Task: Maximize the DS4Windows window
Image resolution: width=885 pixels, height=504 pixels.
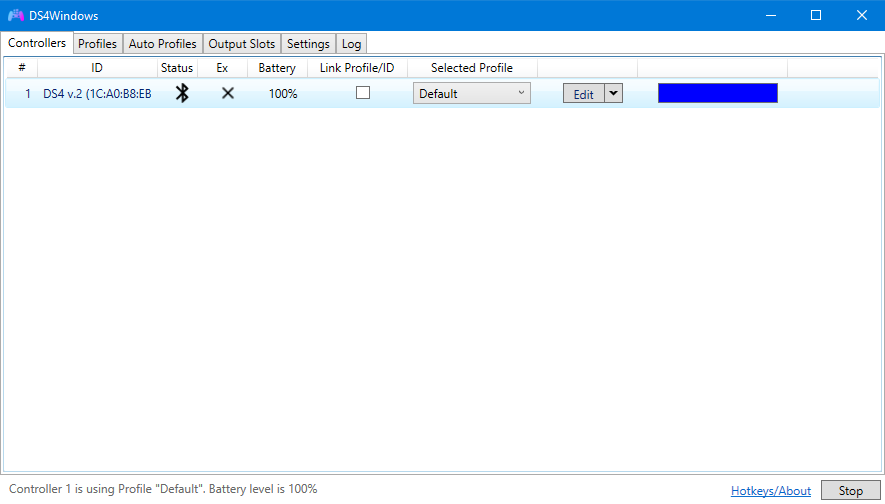Action: 815,15
